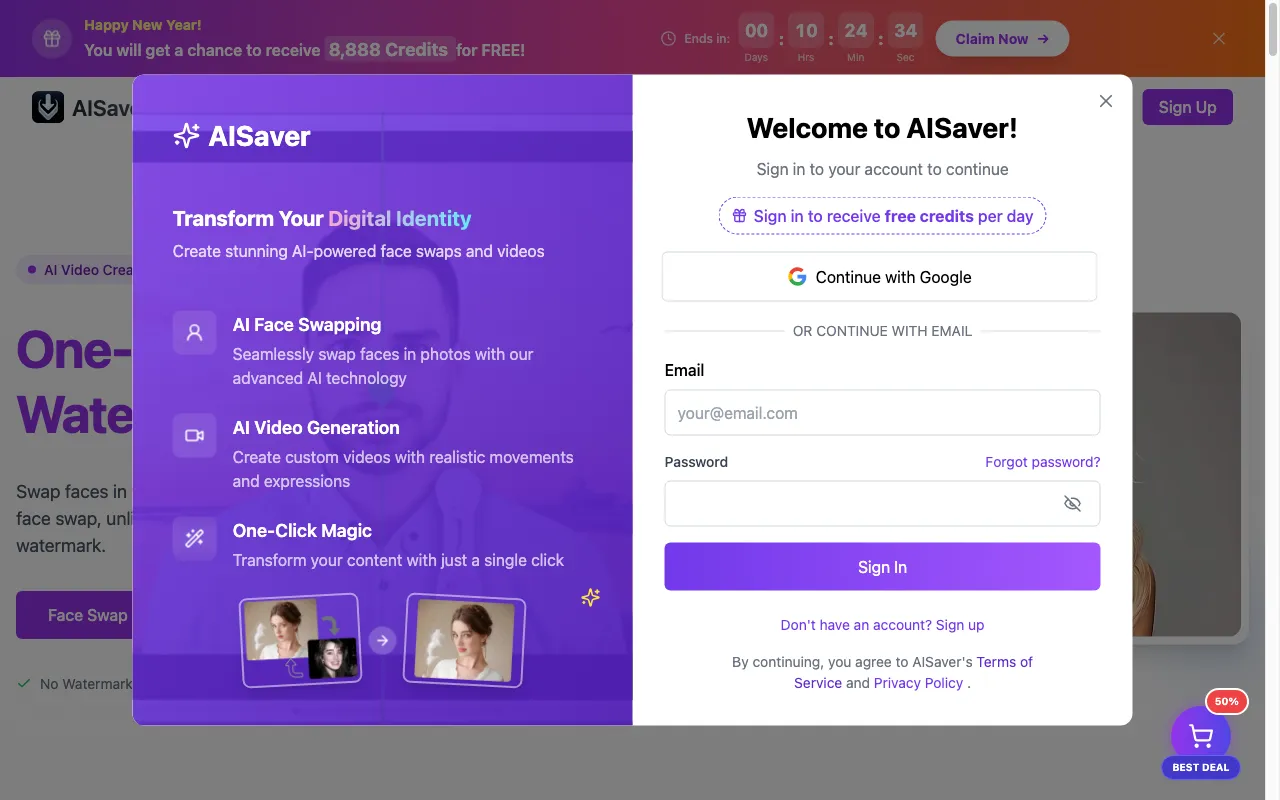
Task: Click the AI Video Generation camera icon
Action: pyautogui.click(x=194, y=435)
